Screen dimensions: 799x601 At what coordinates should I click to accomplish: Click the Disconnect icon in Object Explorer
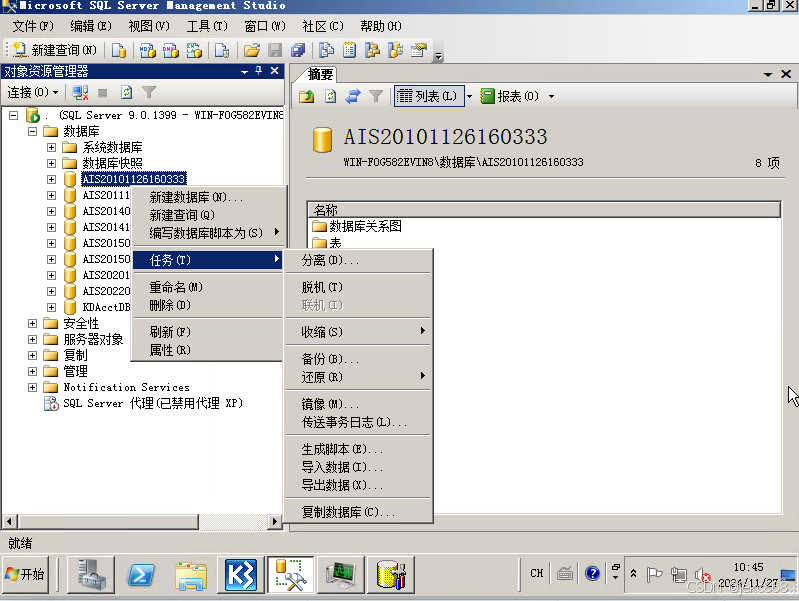81,92
